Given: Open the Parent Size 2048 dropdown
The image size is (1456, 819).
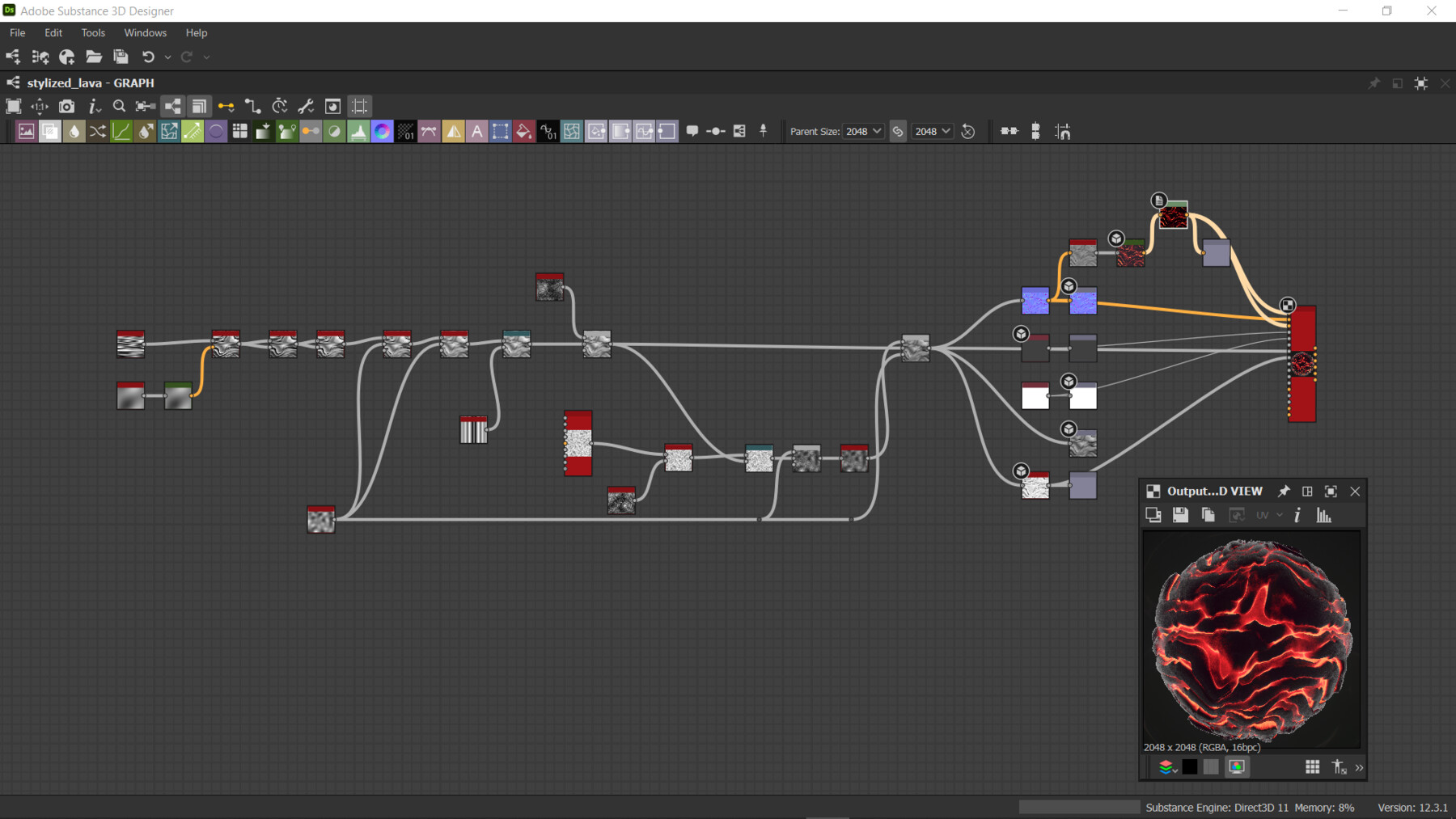Looking at the screenshot, I should coord(863,131).
